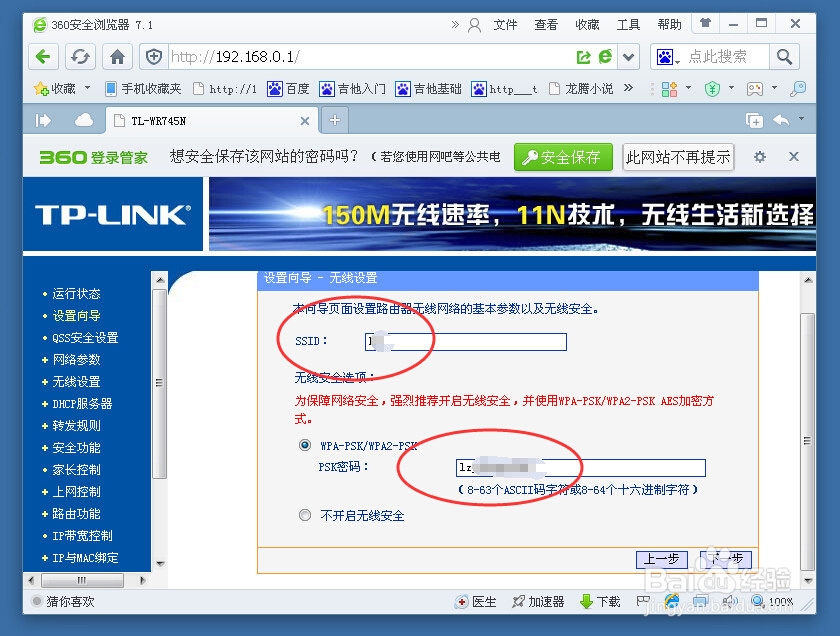The width and height of the screenshot is (840, 636).
Task: Click the tab list window icon
Action: (754, 121)
